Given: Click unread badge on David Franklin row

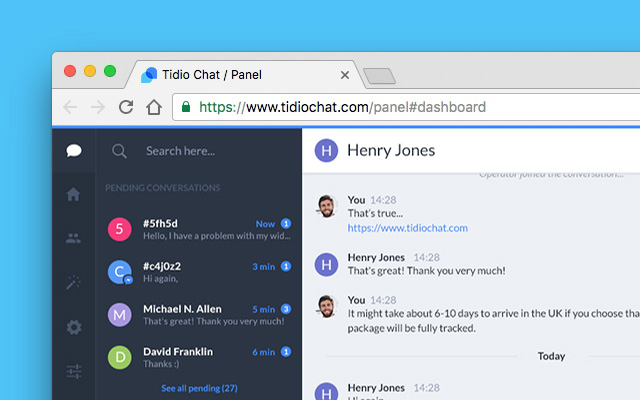Looking at the screenshot, I should [286, 352].
